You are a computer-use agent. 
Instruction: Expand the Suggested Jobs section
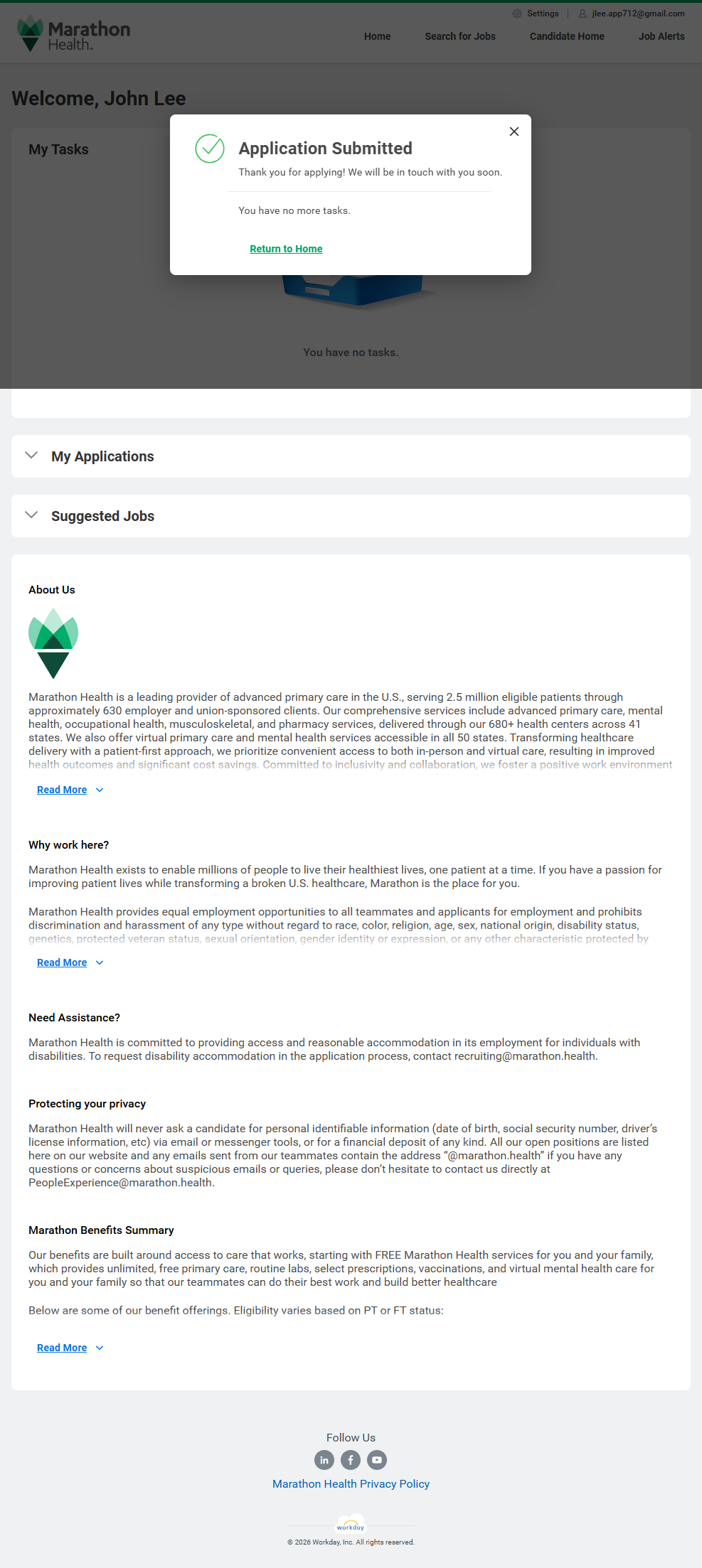click(x=31, y=515)
